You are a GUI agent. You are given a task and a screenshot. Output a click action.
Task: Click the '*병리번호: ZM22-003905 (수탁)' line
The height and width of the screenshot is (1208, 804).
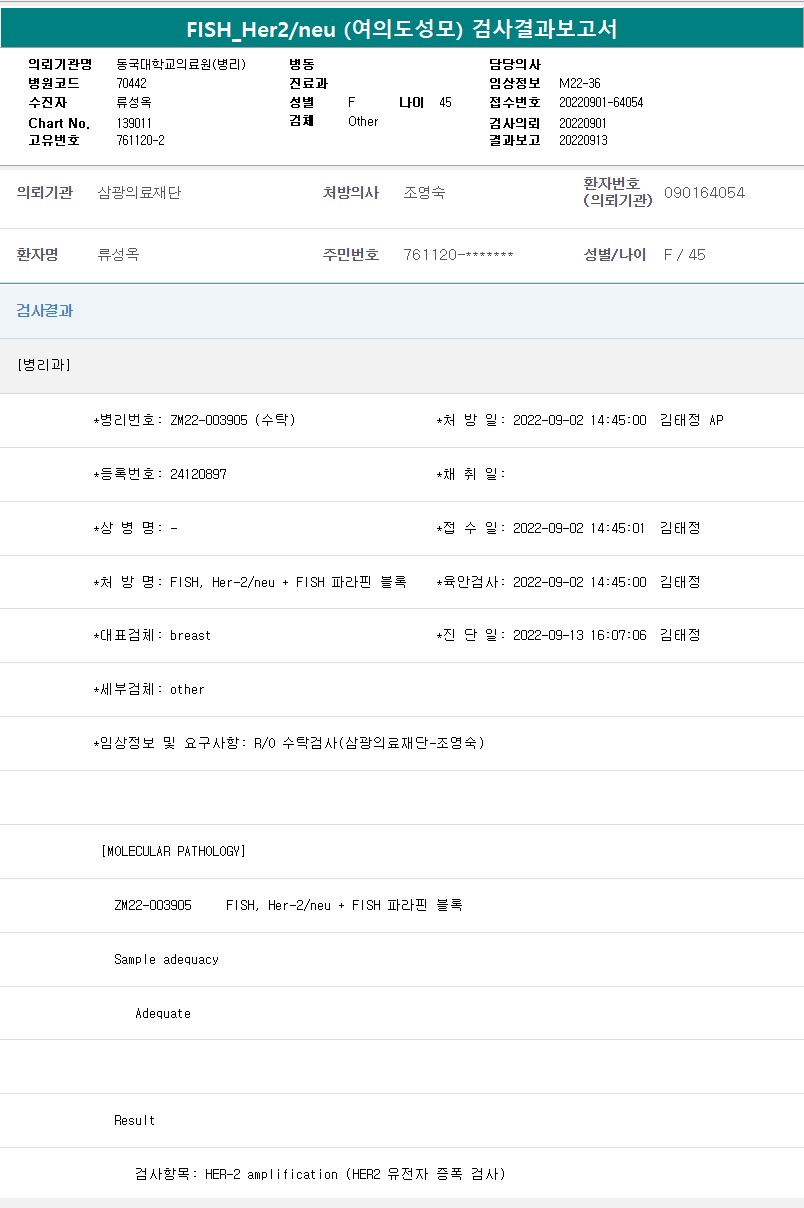[x=194, y=420]
